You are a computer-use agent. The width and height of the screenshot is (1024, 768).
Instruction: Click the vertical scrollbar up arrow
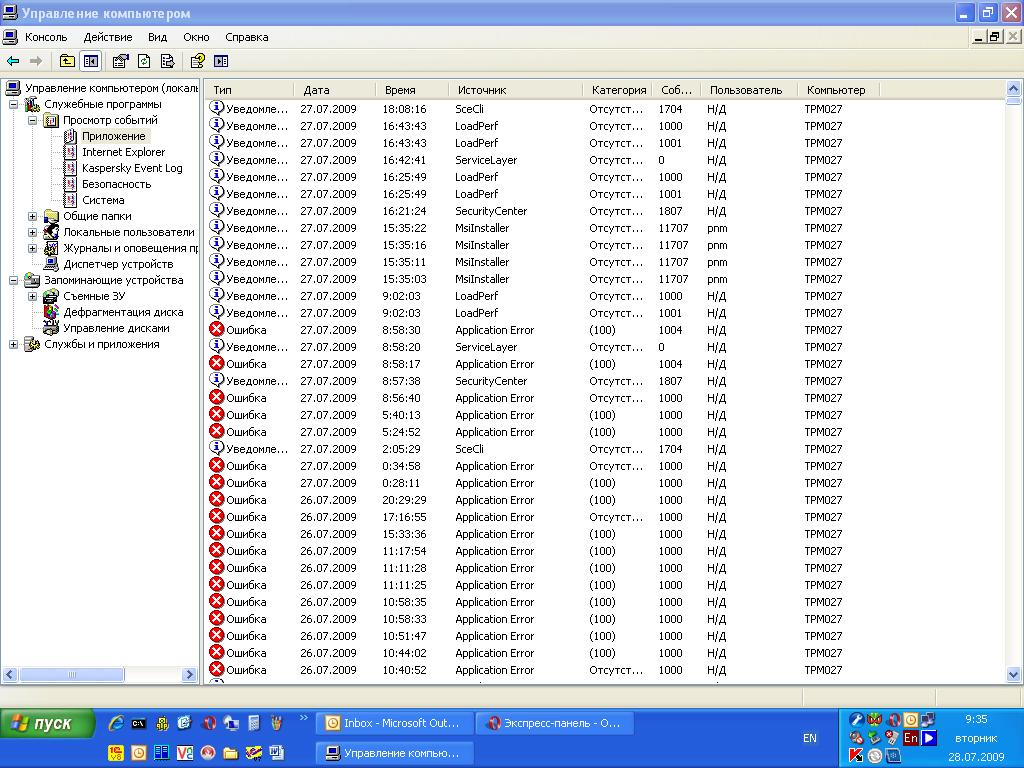(1014, 88)
